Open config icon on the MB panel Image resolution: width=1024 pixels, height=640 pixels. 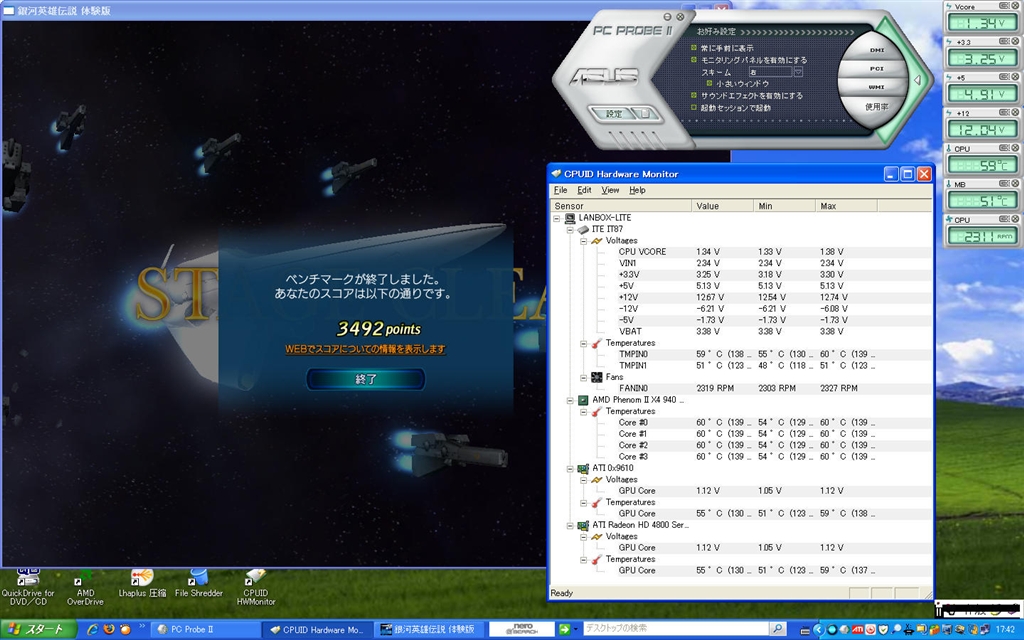[x=1004, y=184]
